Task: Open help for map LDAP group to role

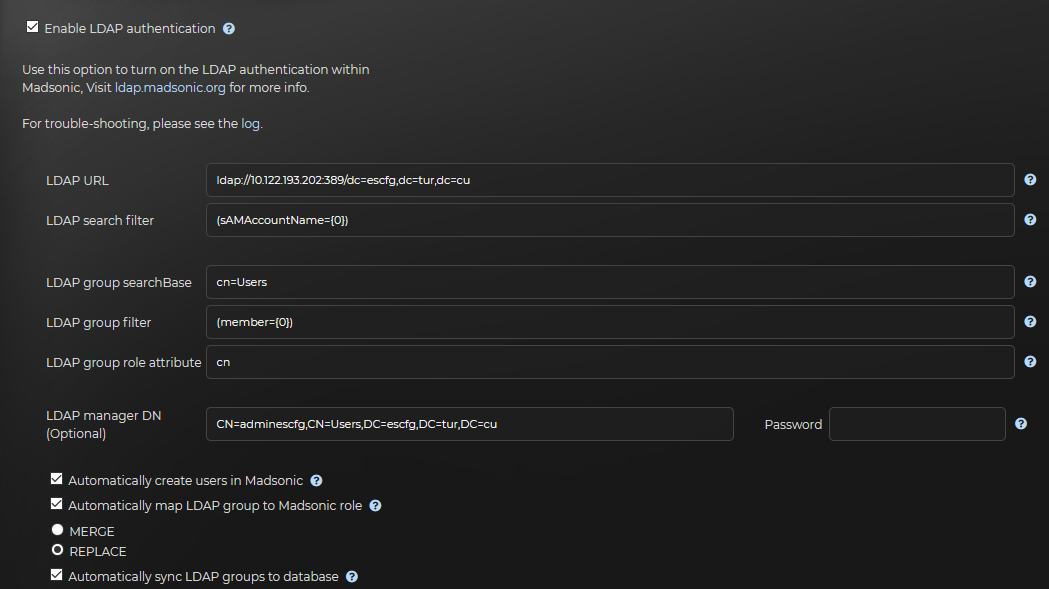Action: point(375,506)
